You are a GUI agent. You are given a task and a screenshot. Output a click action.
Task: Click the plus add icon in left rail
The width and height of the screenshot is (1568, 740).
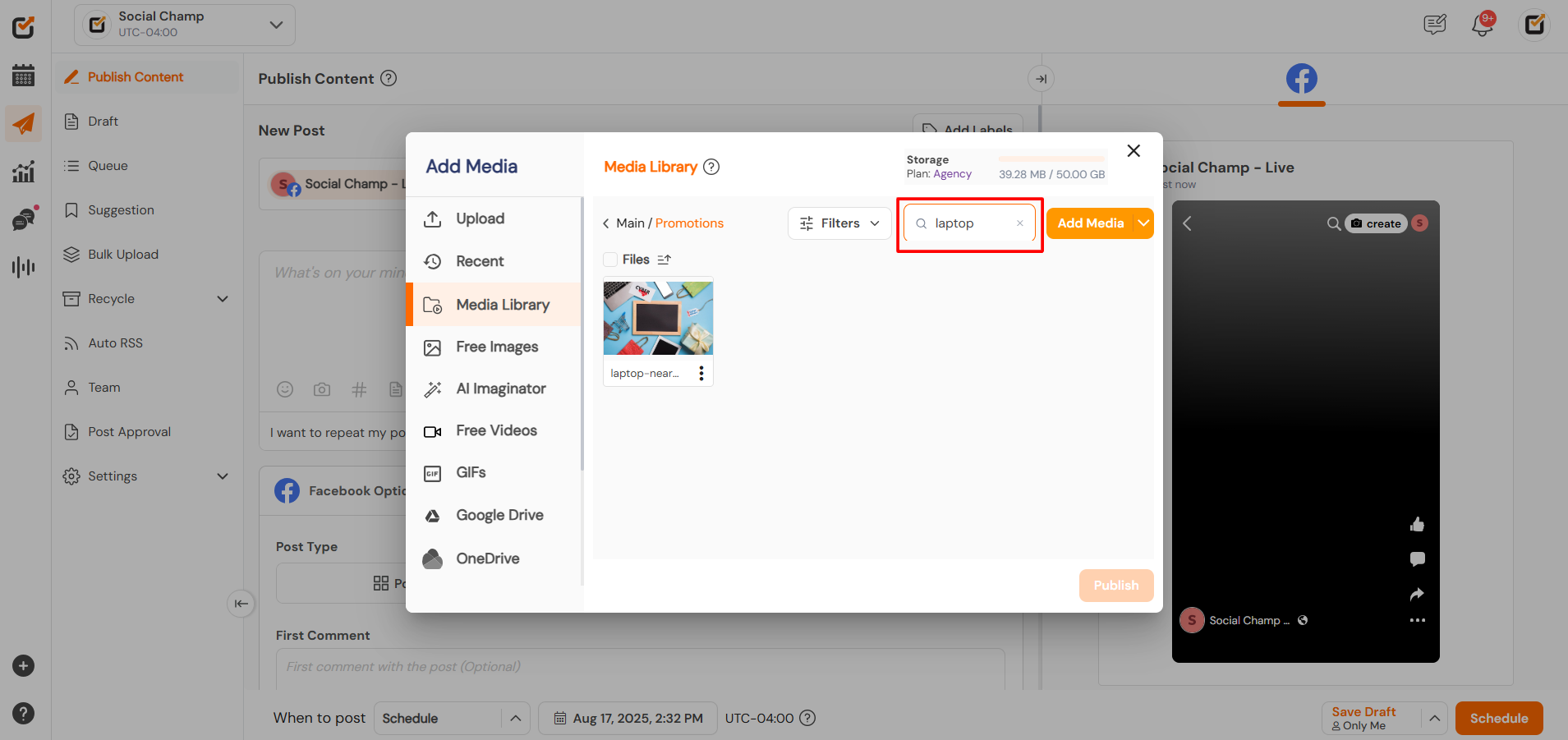tap(23, 666)
